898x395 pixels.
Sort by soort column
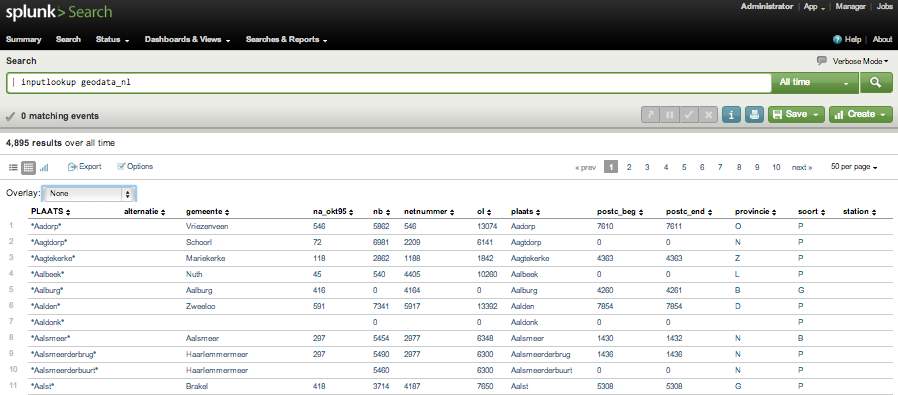(x=811, y=212)
